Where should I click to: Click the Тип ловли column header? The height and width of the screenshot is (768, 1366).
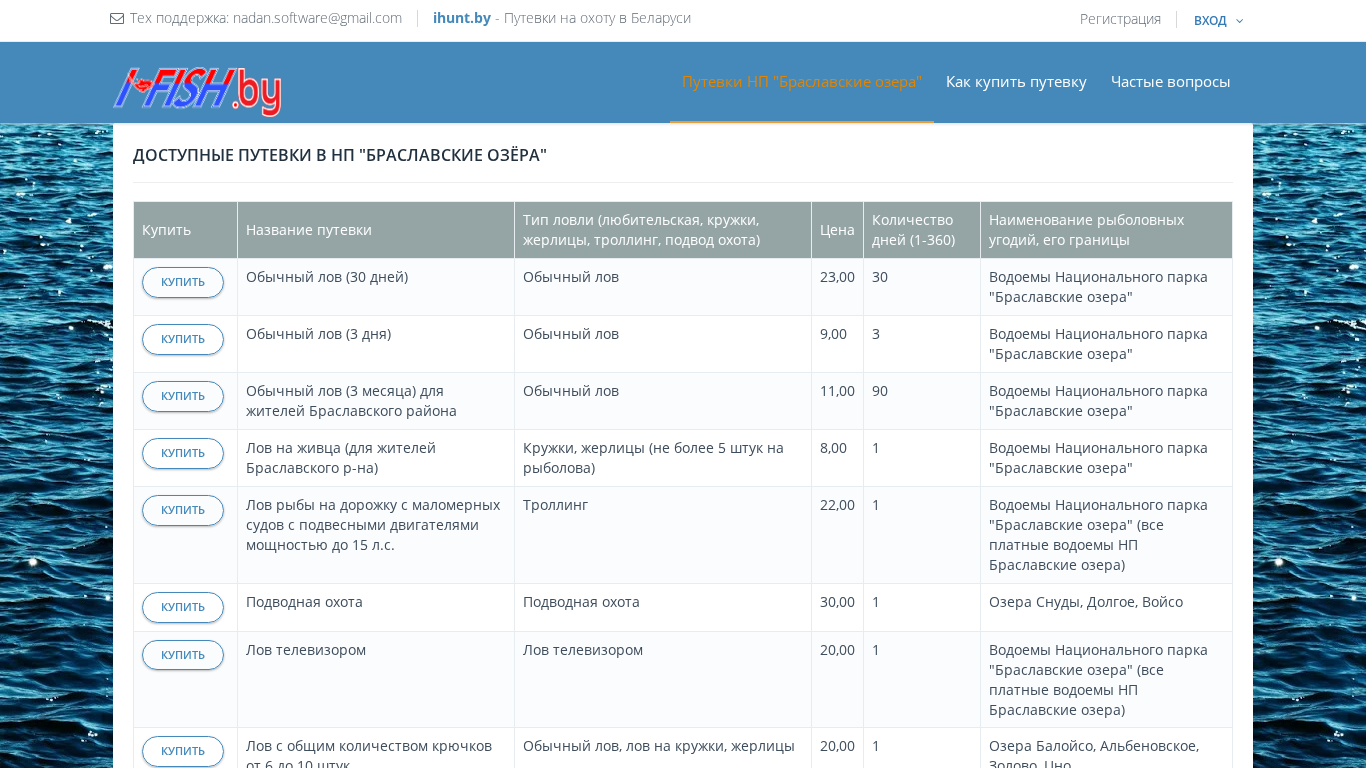(663, 230)
